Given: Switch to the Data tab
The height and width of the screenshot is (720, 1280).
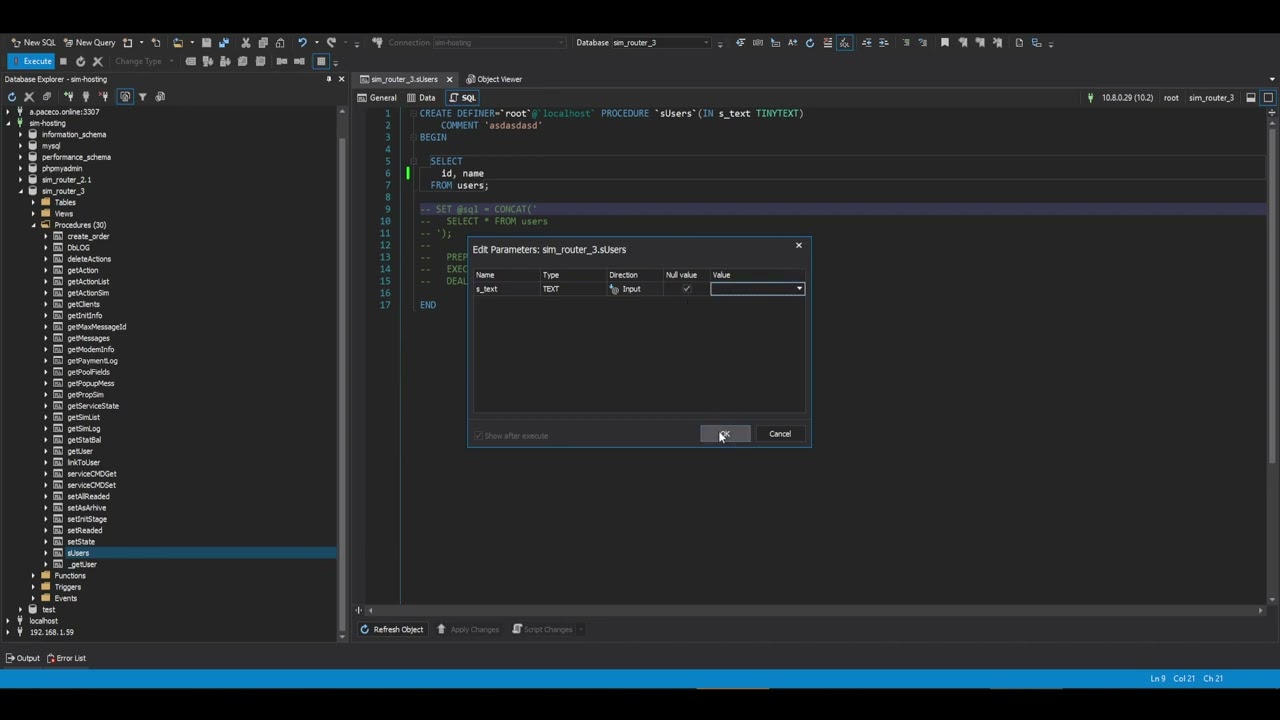Looking at the screenshot, I should tap(421, 98).
